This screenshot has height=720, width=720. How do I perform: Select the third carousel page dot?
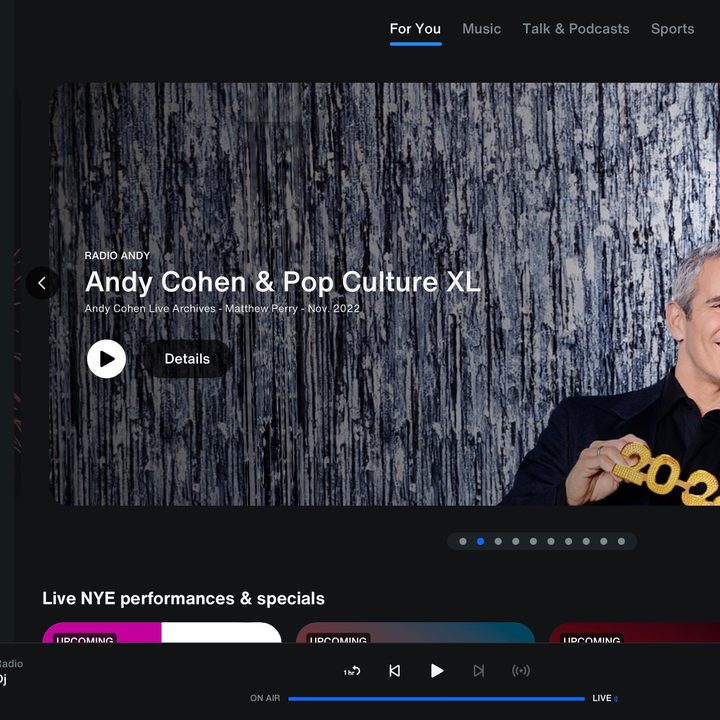498,541
